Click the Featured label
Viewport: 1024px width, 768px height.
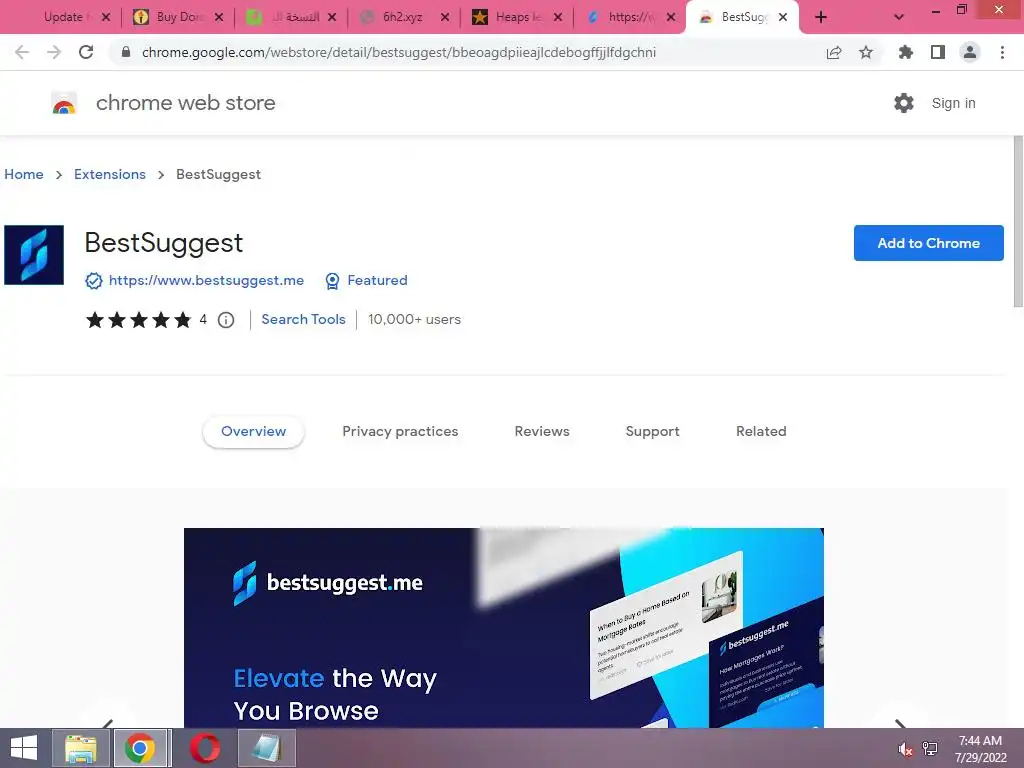(x=377, y=280)
